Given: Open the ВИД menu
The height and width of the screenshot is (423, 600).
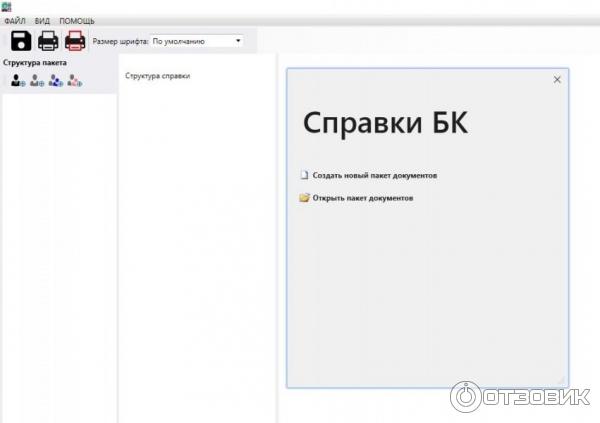Looking at the screenshot, I should click(42, 21).
